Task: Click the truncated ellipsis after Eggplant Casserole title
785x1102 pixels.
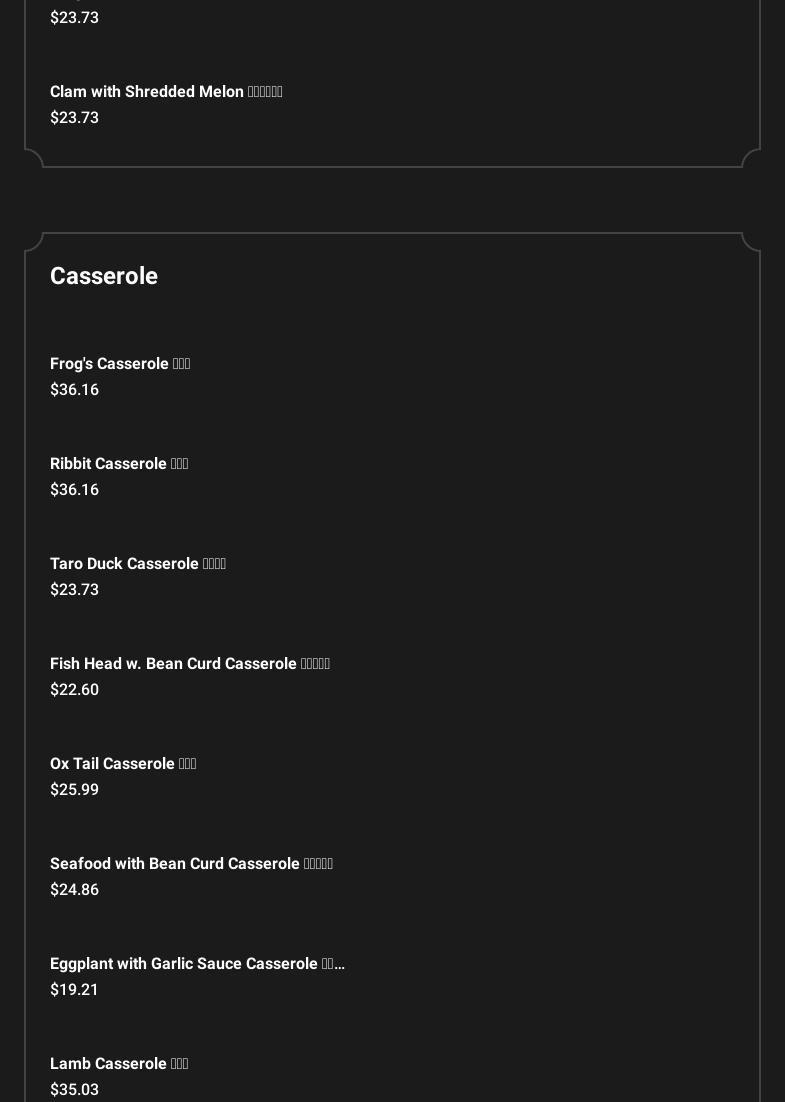Action: click(339, 965)
